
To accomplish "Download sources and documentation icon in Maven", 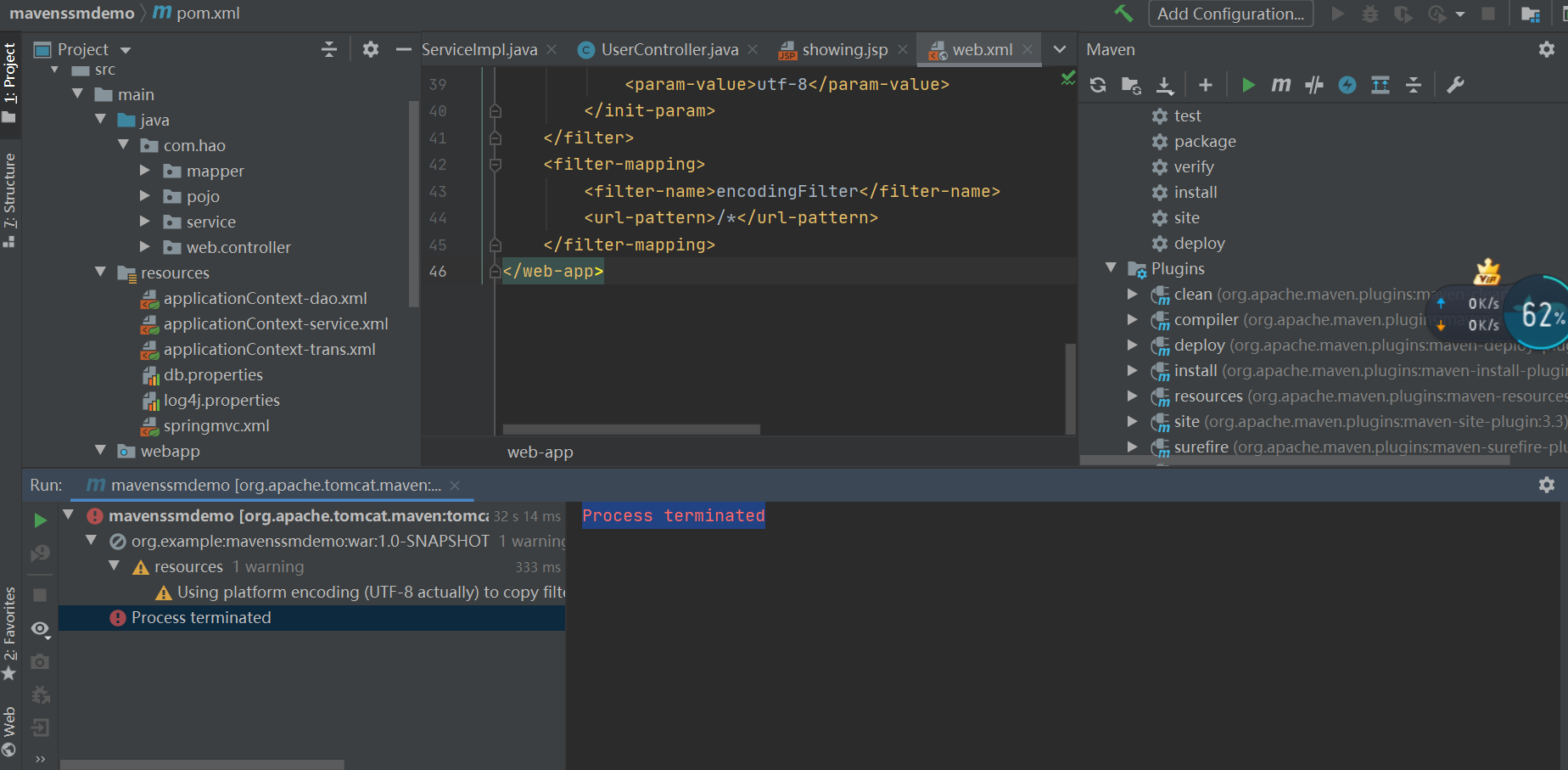I will tap(1165, 85).
